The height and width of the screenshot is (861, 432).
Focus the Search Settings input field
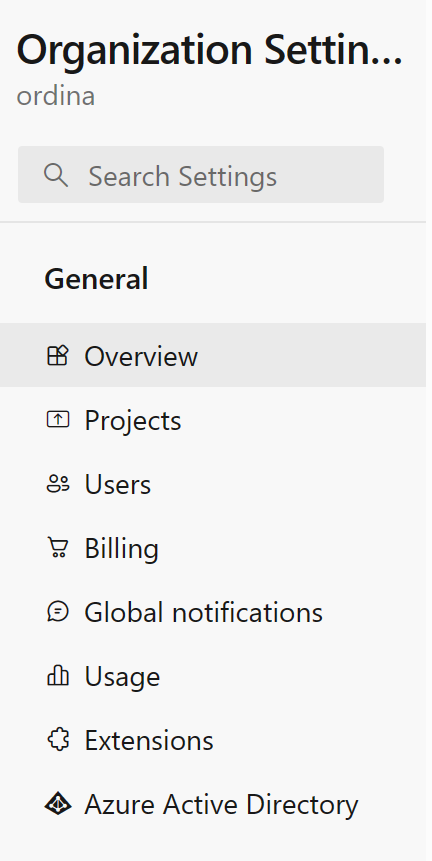tap(201, 175)
